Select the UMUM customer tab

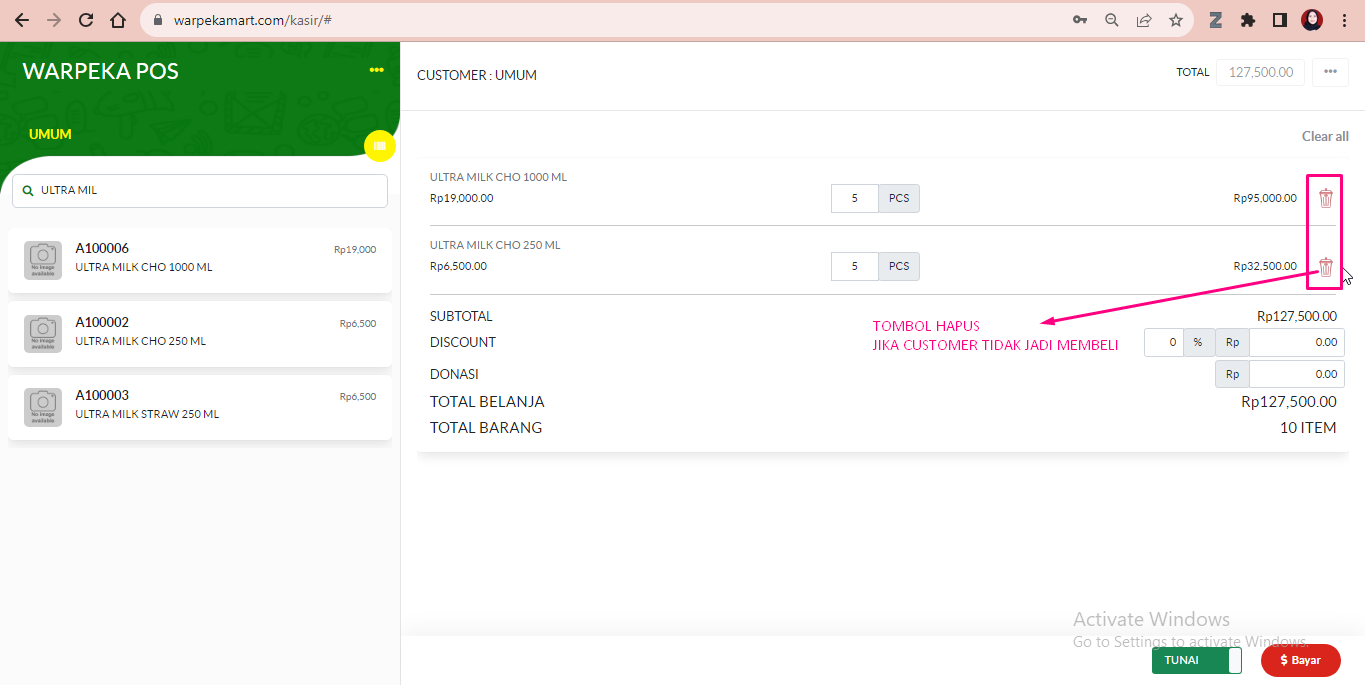click(50, 134)
